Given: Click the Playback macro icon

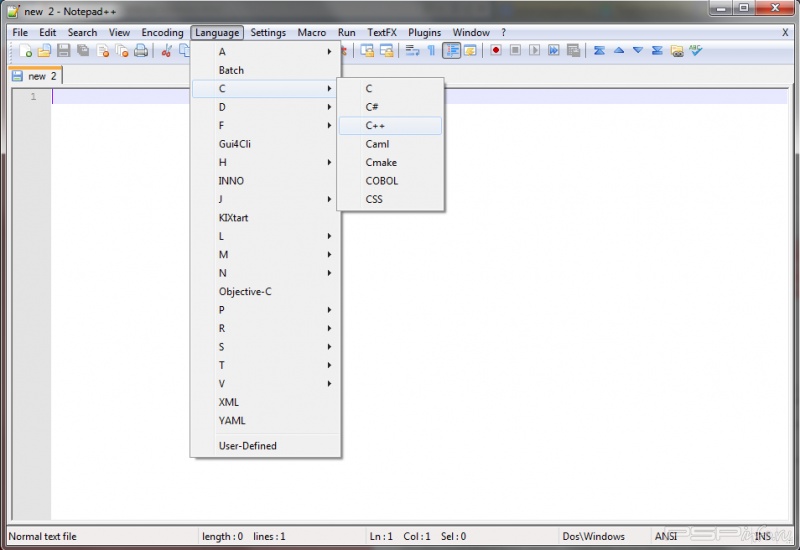Looking at the screenshot, I should 534,51.
